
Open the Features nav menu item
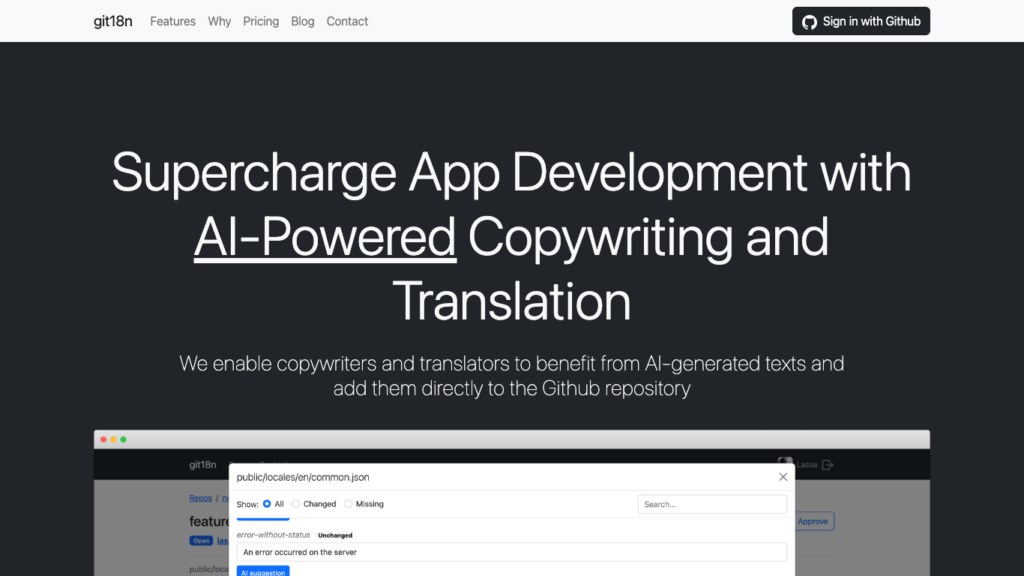[x=173, y=21]
